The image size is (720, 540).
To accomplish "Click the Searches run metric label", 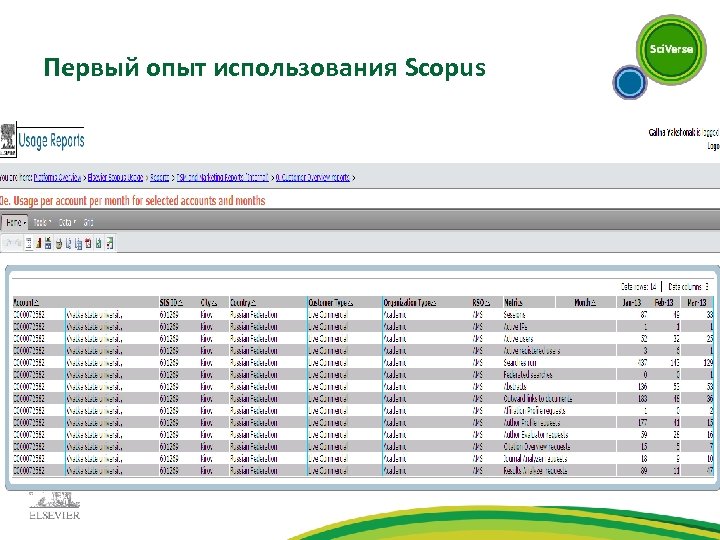I will (520, 363).
